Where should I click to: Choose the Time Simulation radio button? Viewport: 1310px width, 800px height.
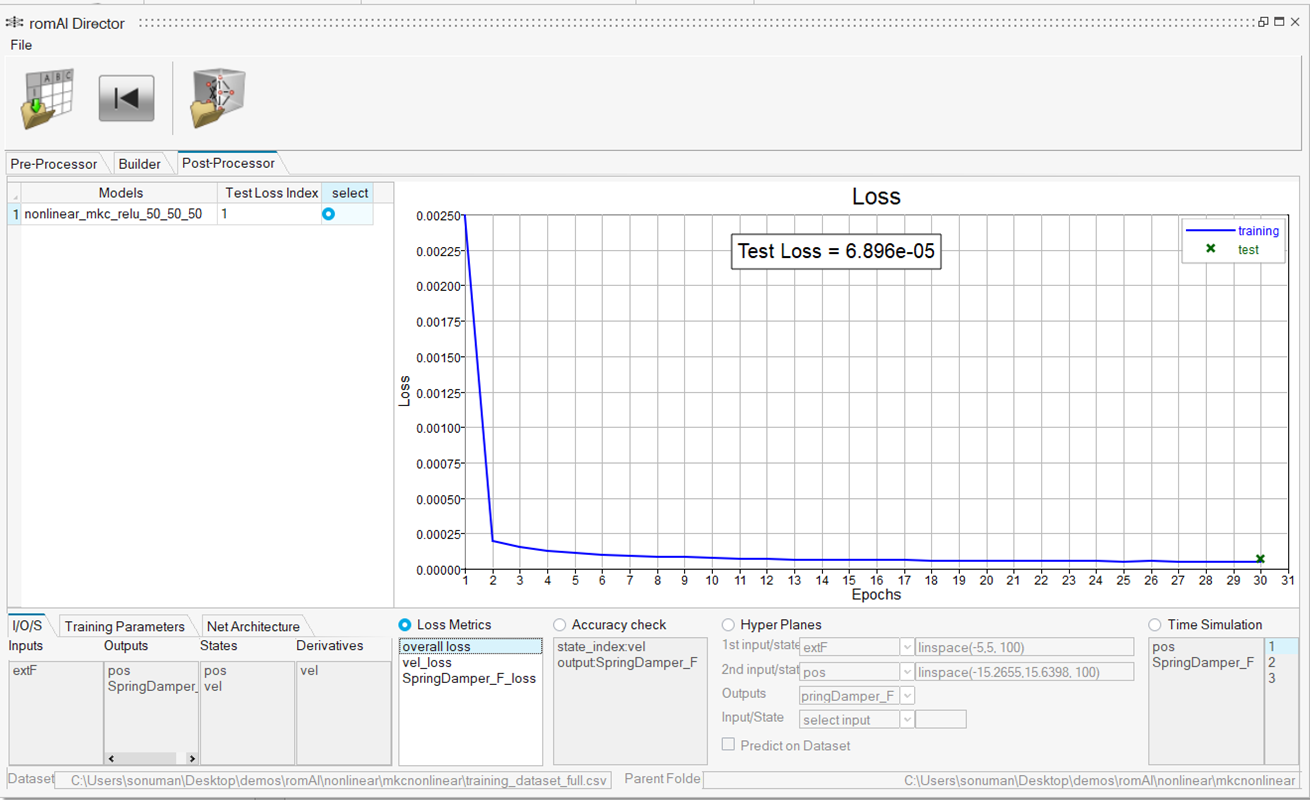[1155, 625]
